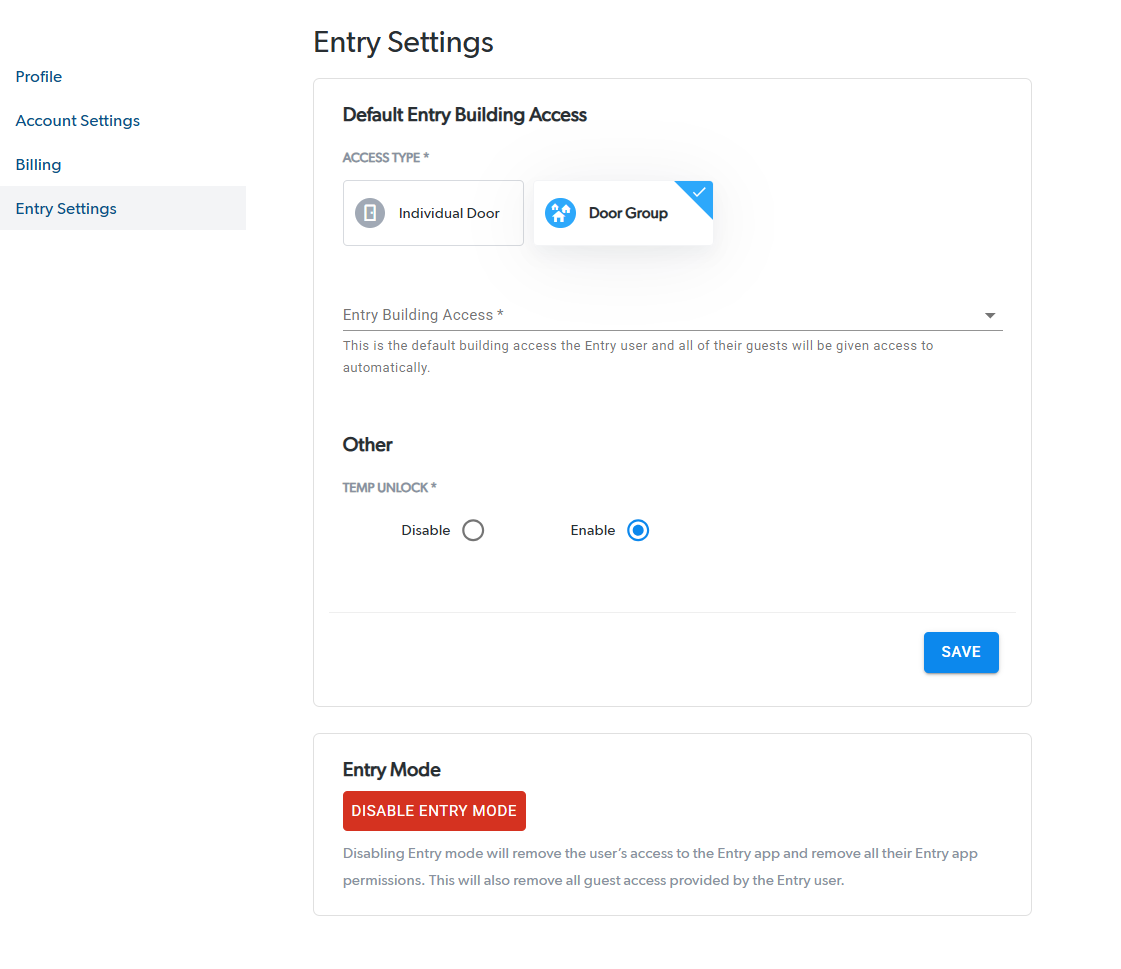Click the Entry Building Access field
The width and height of the screenshot is (1121, 969).
click(x=673, y=315)
